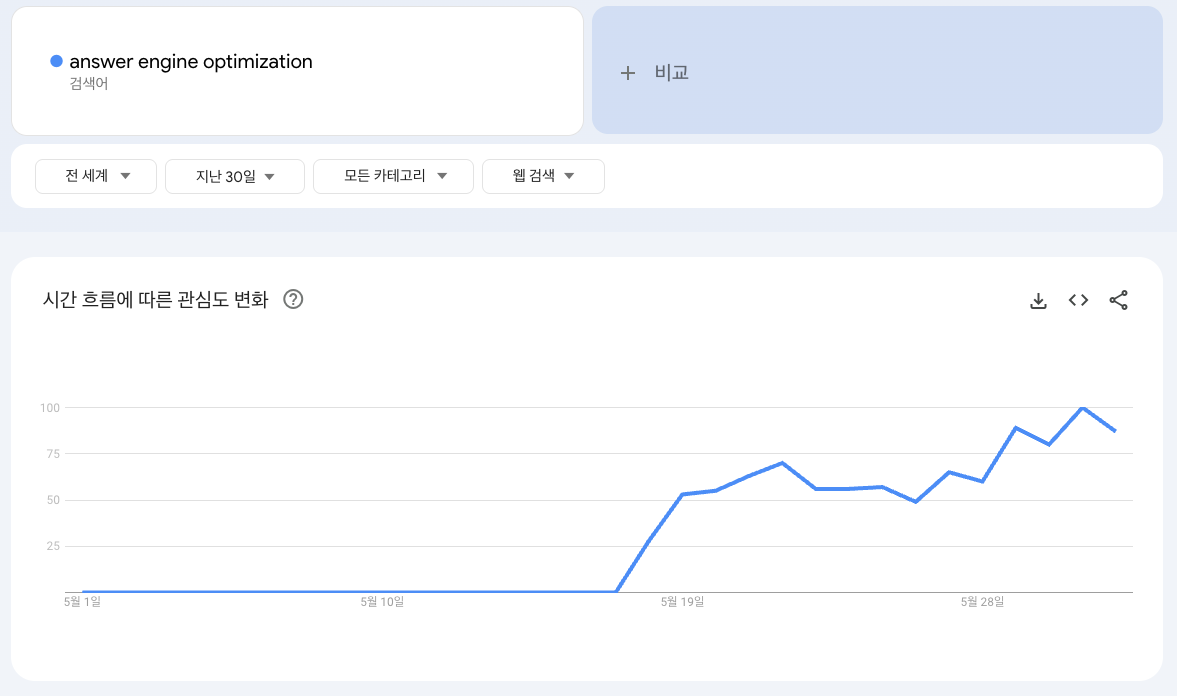
Task: Click the embed code icon
Action: (1078, 300)
